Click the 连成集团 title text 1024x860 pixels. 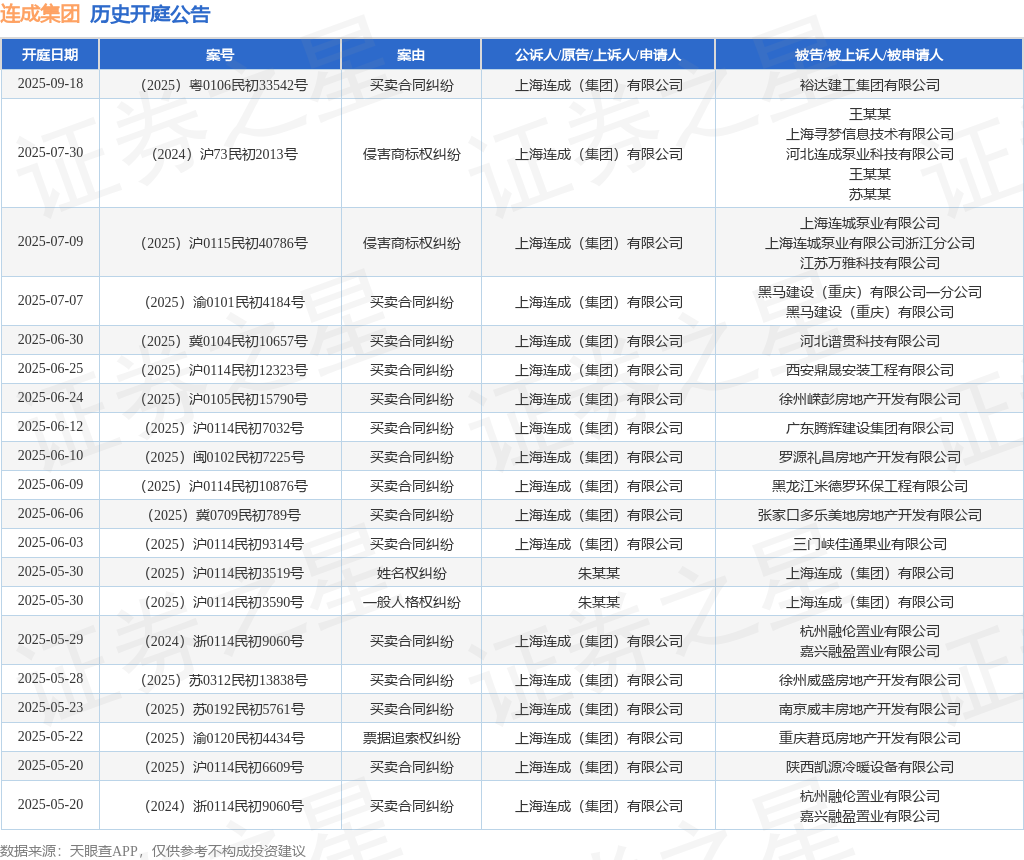tap(40, 14)
